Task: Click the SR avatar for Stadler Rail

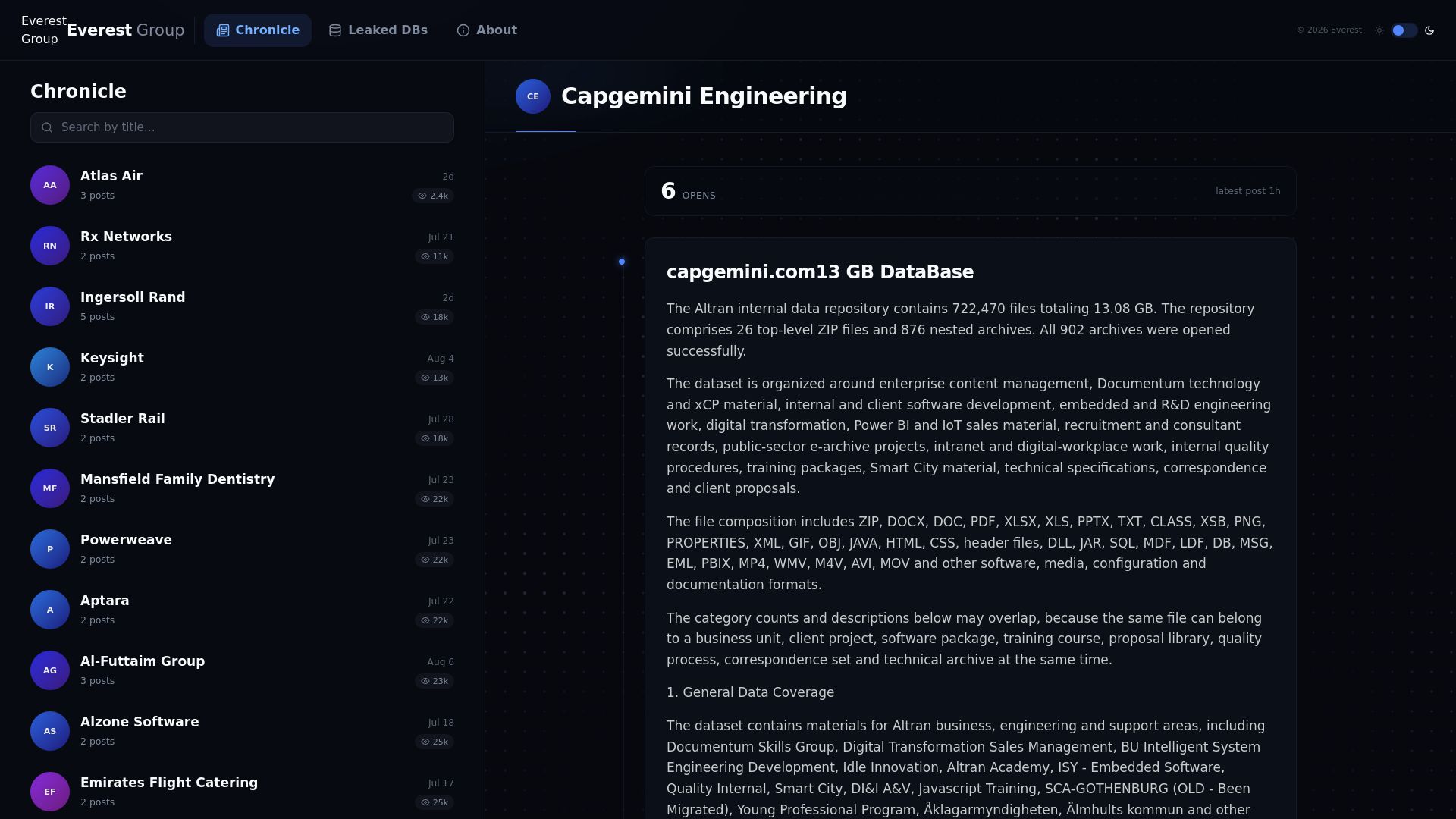Action: coord(50,428)
